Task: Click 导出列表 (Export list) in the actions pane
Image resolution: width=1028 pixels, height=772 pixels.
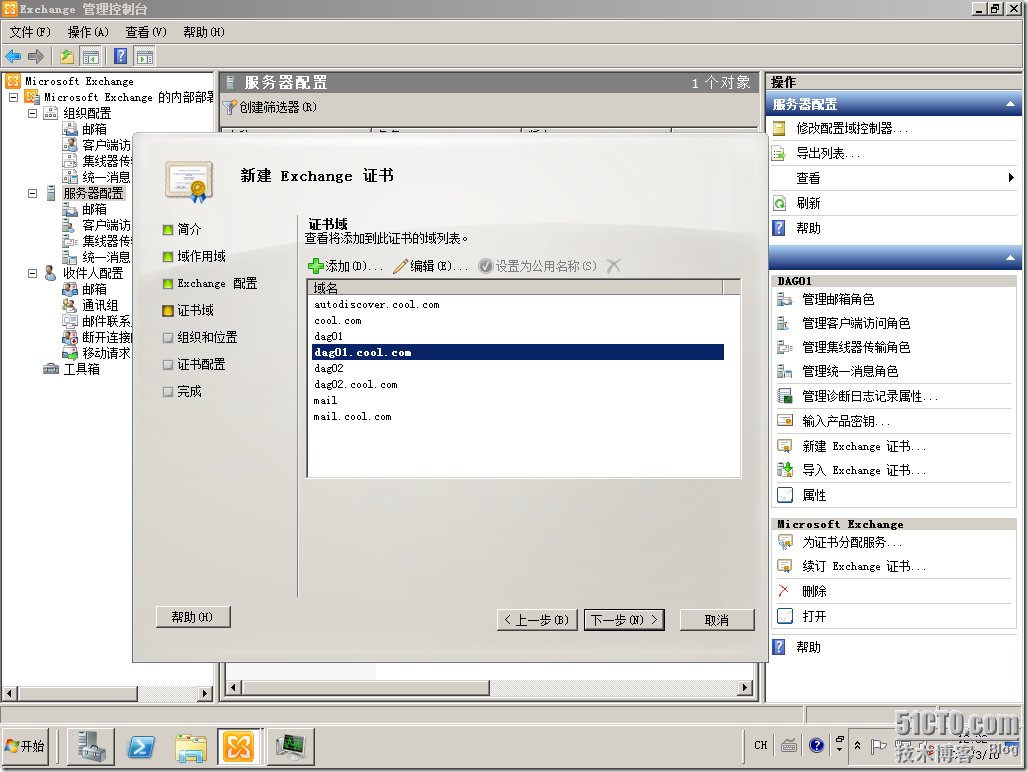Action: [x=828, y=153]
